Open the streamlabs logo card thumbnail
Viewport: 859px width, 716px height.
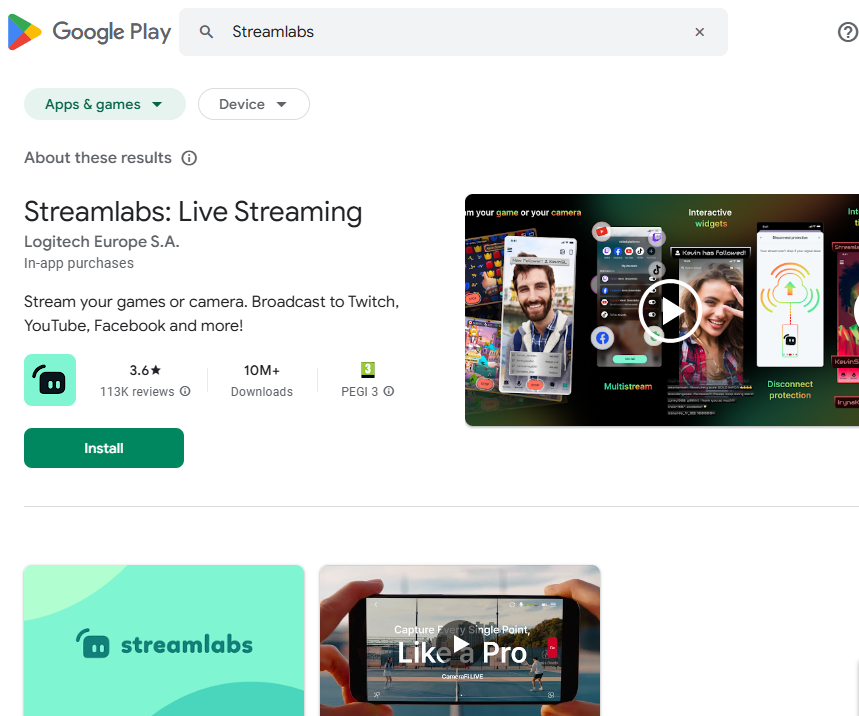point(164,640)
